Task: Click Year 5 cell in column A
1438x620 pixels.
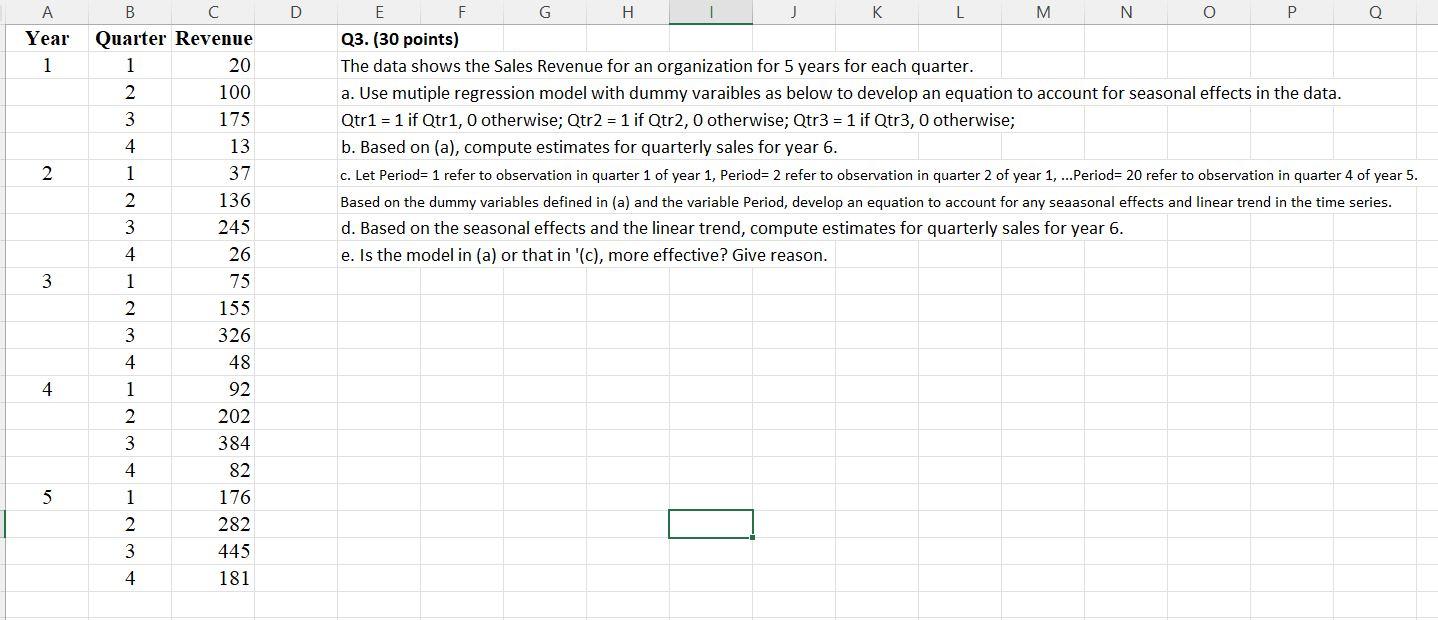Action: [47, 497]
